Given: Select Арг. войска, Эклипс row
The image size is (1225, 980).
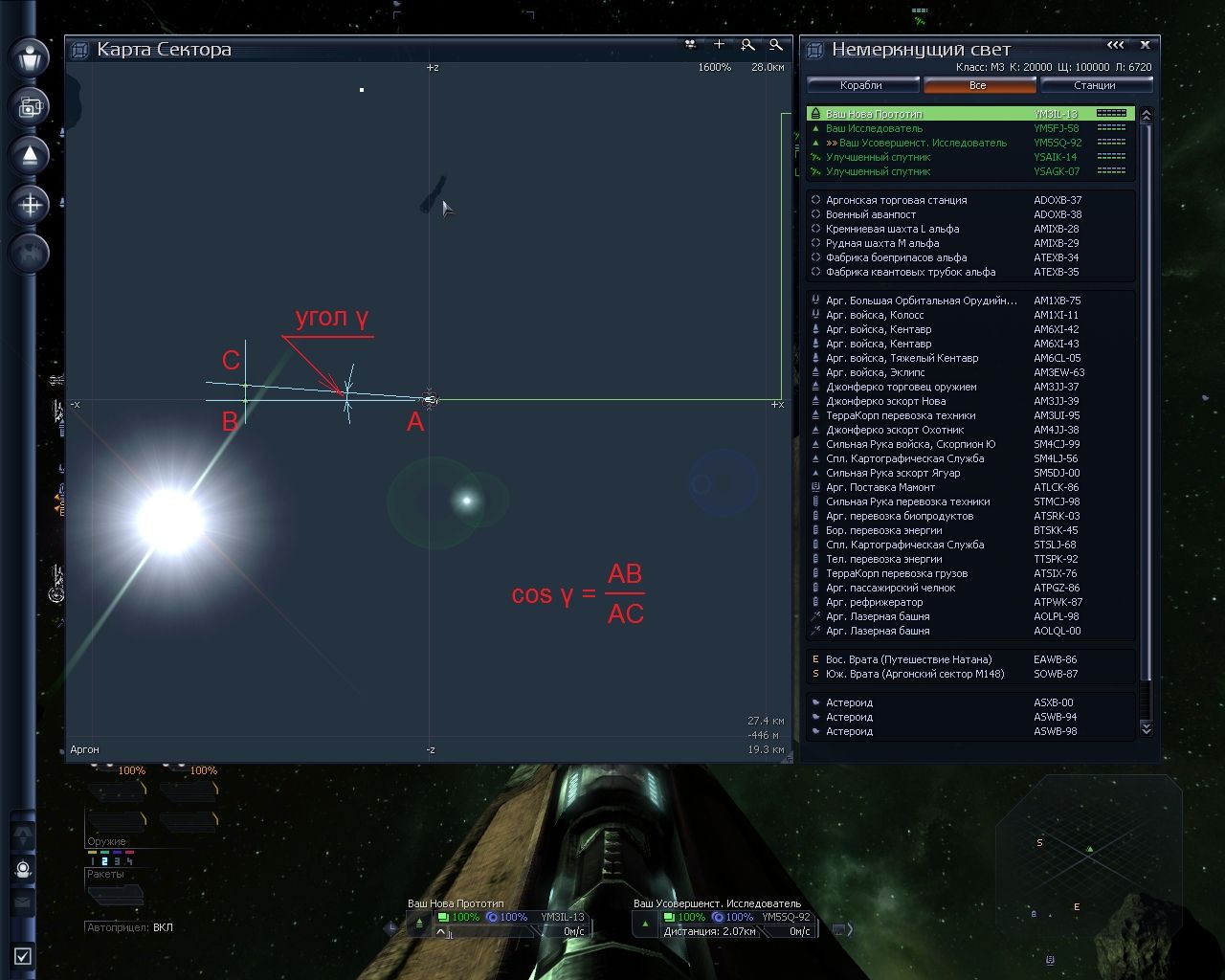Looking at the screenshot, I should point(970,372).
